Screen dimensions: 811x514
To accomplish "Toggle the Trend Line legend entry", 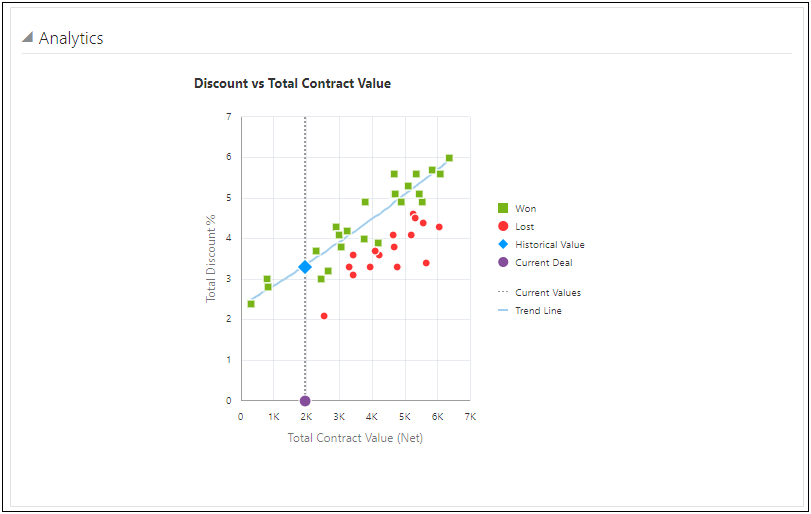I will [538, 311].
